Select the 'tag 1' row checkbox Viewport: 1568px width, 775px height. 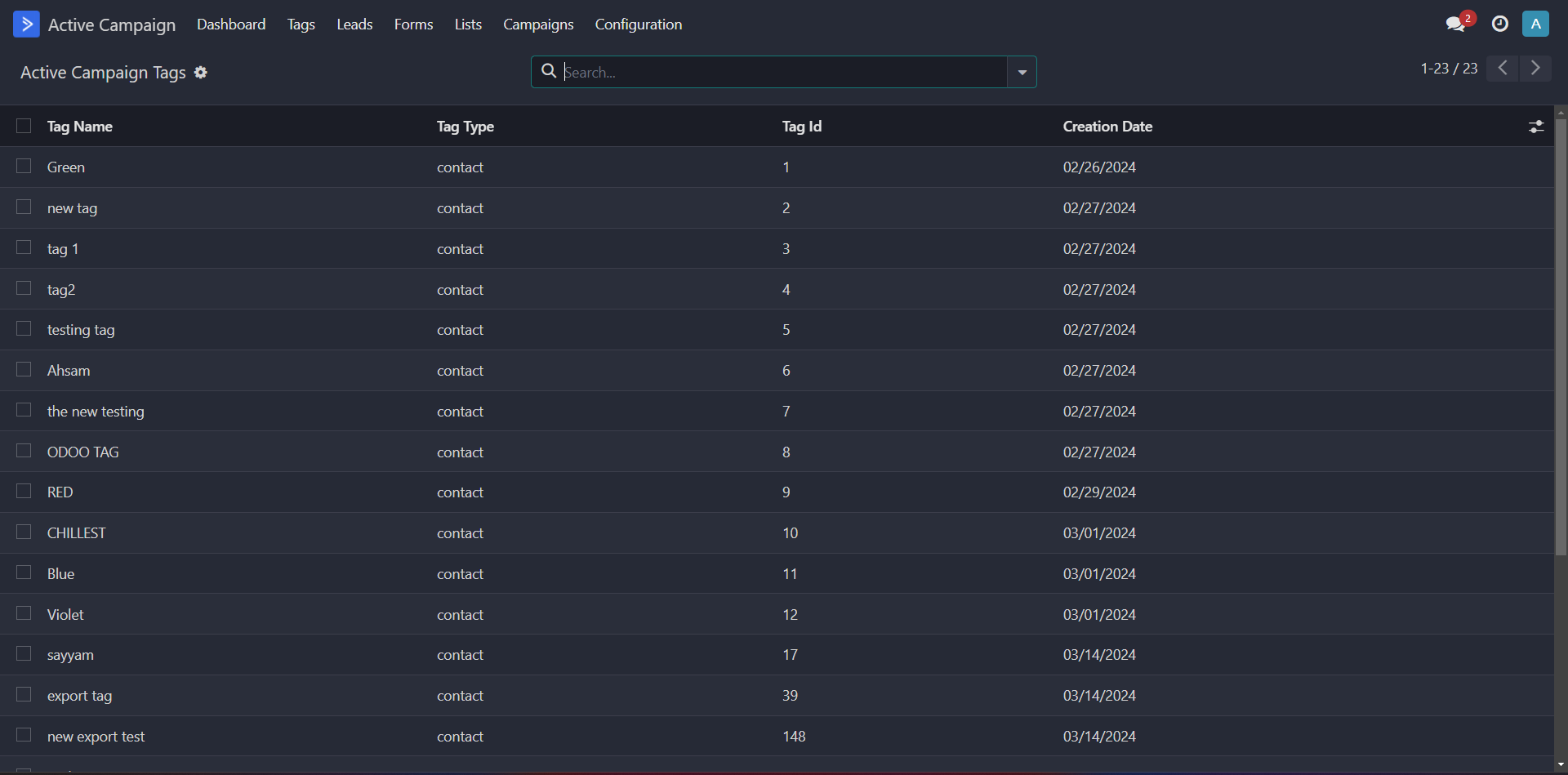coord(24,247)
